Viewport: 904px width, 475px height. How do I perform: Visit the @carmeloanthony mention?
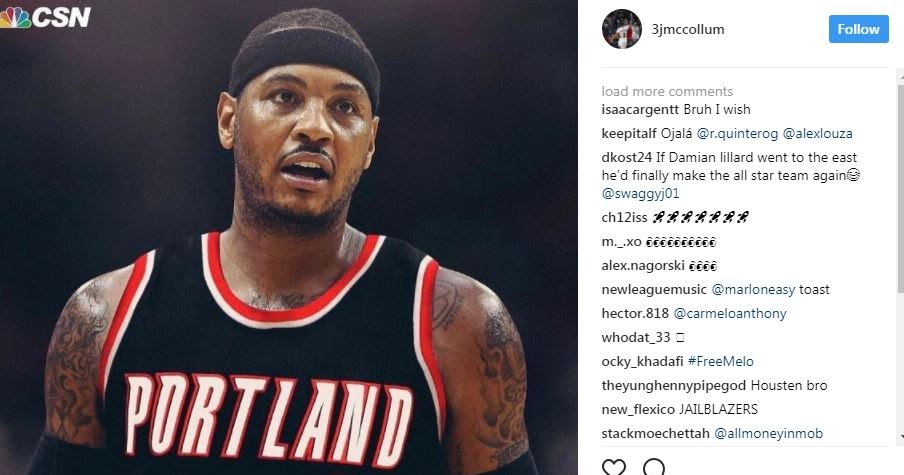point(730,314)
